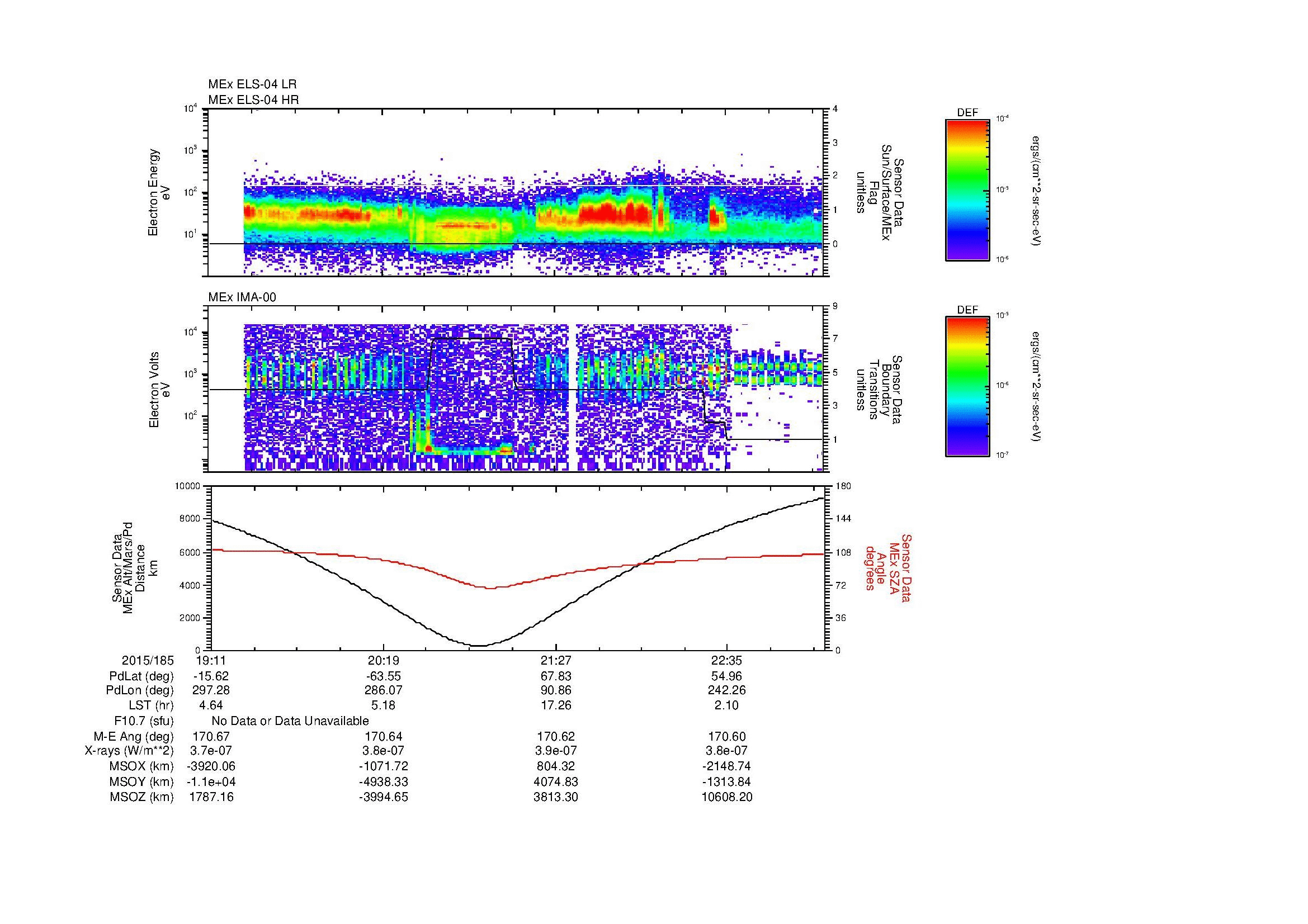
Task: Click 'No Data or Data Unavailable' text
Action: 290,721
